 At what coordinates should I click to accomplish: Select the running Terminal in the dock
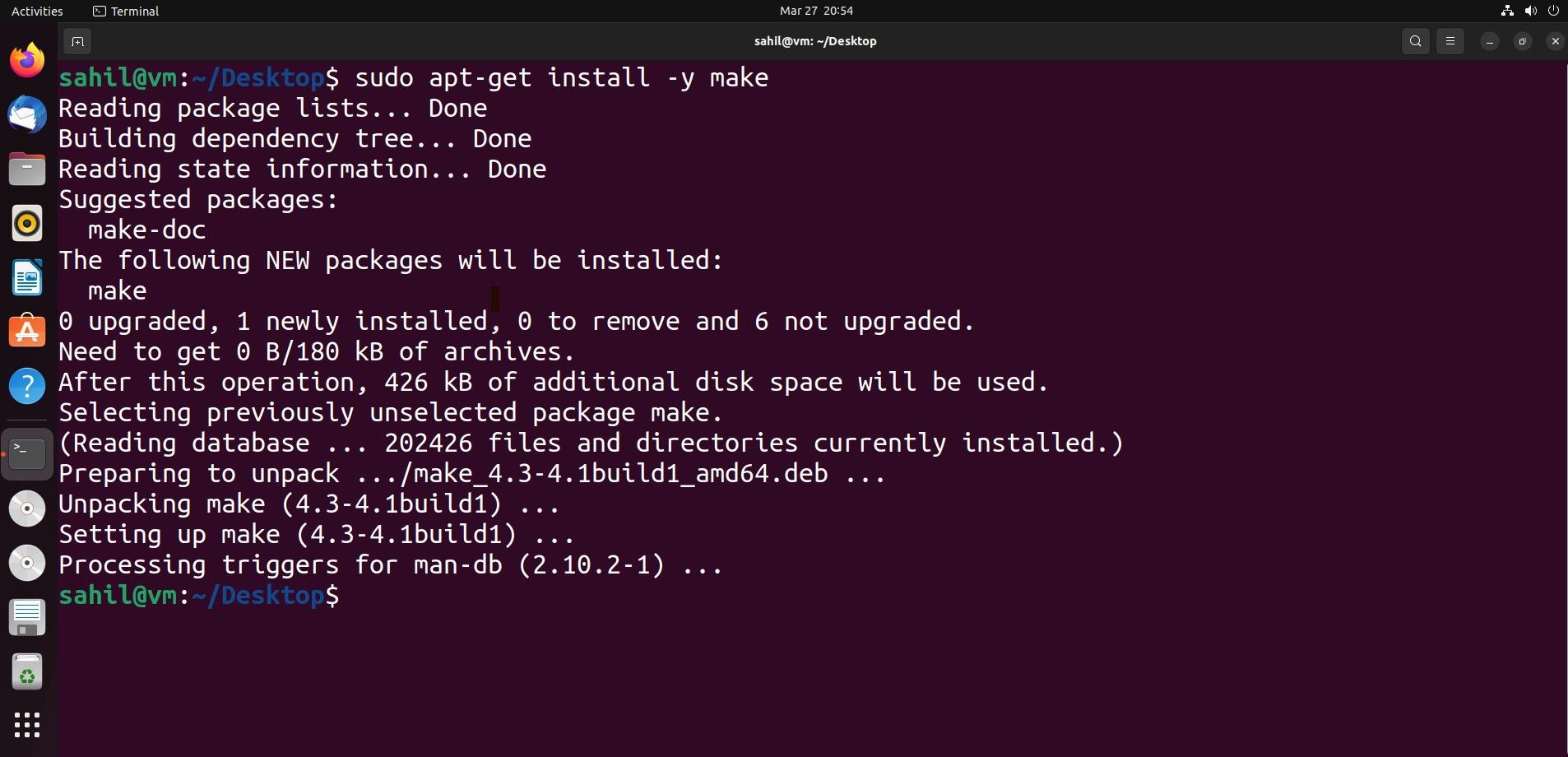(27, 453)
